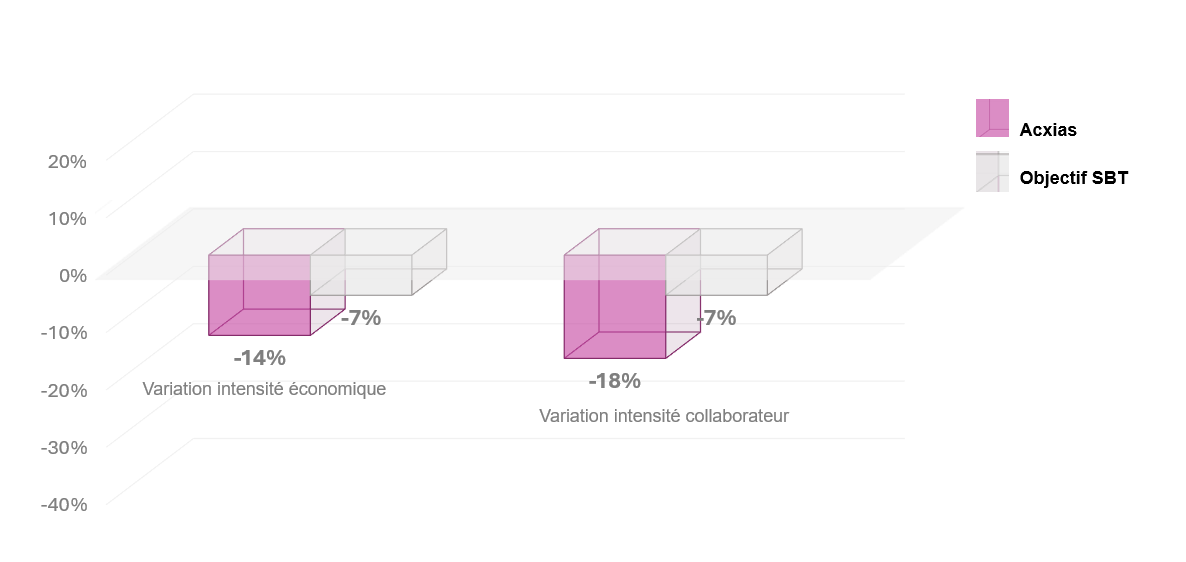Image resolution: width=1186 pixels, height=562 pixels.
Task: Click the -7% label near économique bar
Action: pyautogui.click(x=361, y=318)
